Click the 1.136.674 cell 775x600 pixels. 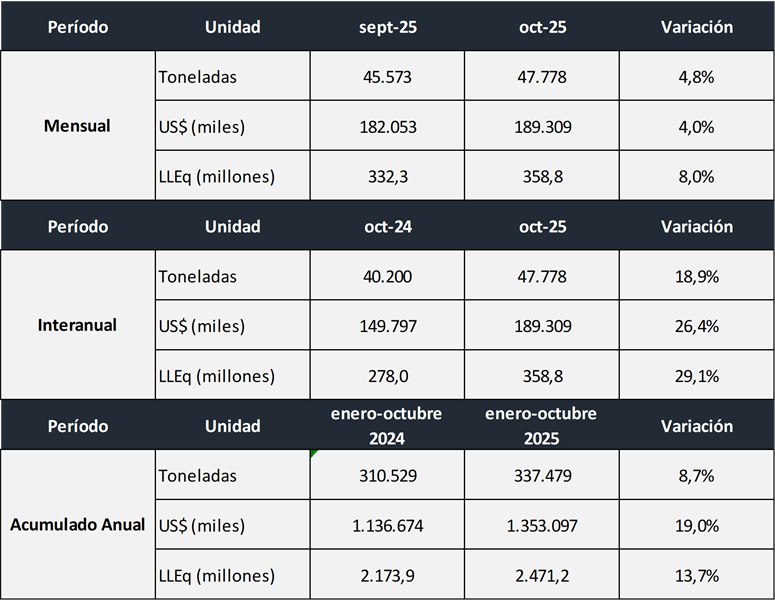[387, 526]
